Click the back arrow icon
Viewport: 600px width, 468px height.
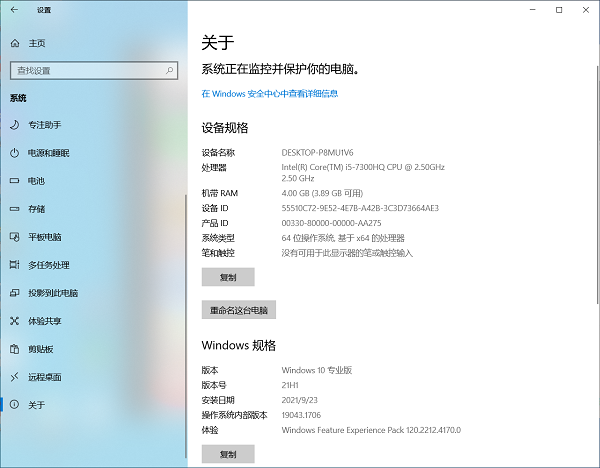pos(14,10)
